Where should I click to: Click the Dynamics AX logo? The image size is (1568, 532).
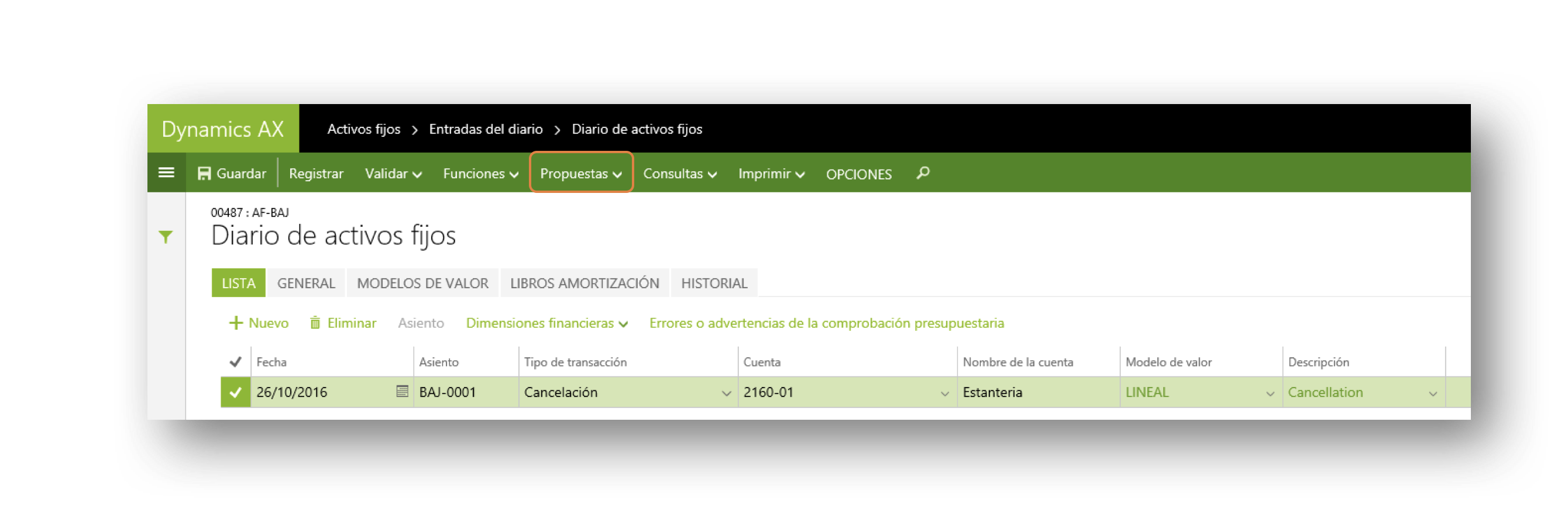coord(223,128)
